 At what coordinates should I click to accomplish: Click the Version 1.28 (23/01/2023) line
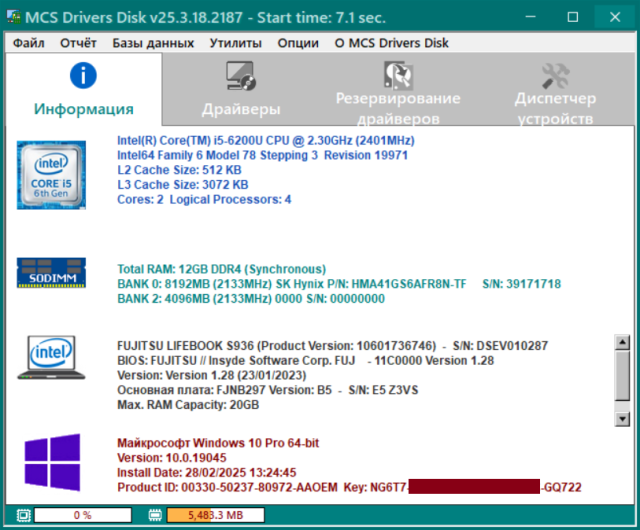click(211, 375)
